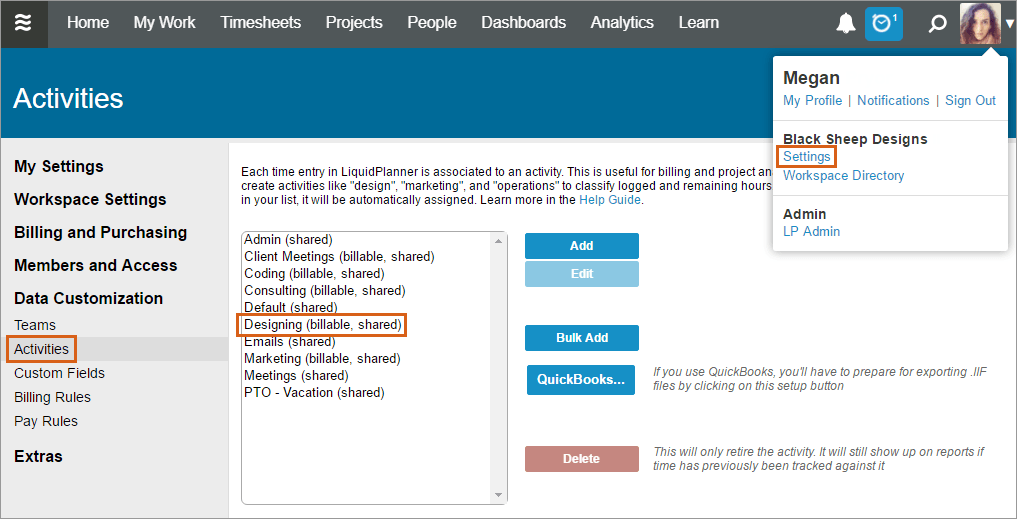
Task: Open the notifications bell icon
Action: pos(845,23)
